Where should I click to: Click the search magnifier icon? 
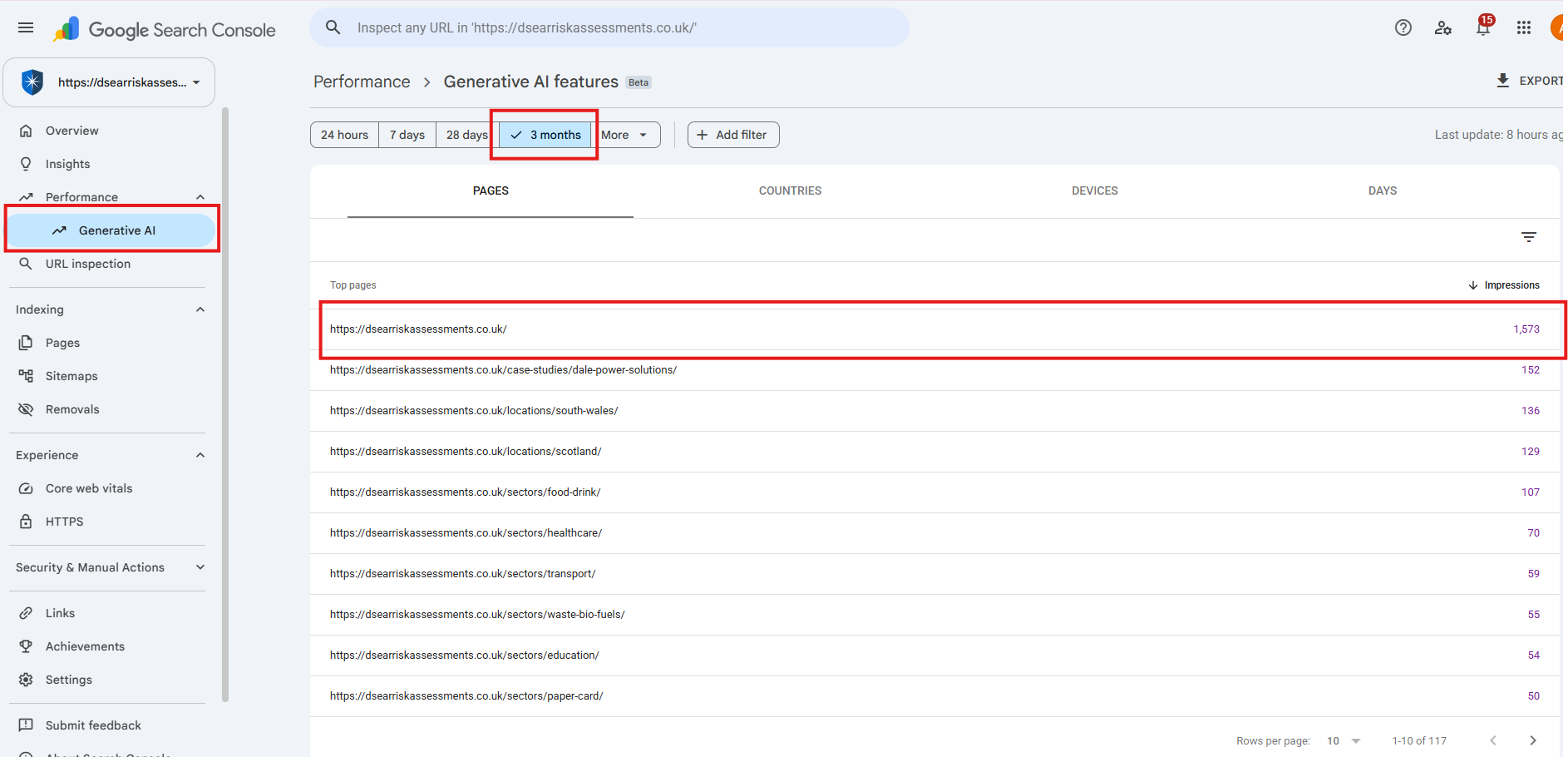(x=333, y=27)
